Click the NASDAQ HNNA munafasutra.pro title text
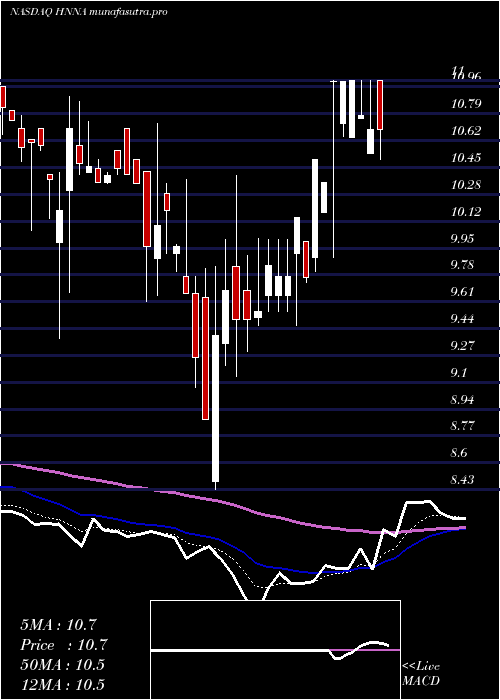 pyautogui.click(x=88, y=12)
